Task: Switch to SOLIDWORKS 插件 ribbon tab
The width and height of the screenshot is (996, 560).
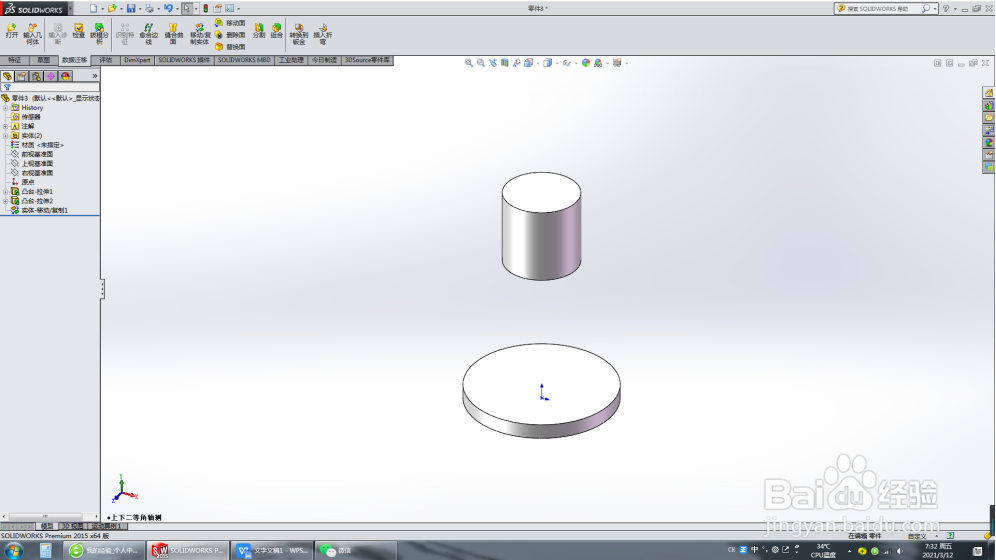Action: point(184,60)
